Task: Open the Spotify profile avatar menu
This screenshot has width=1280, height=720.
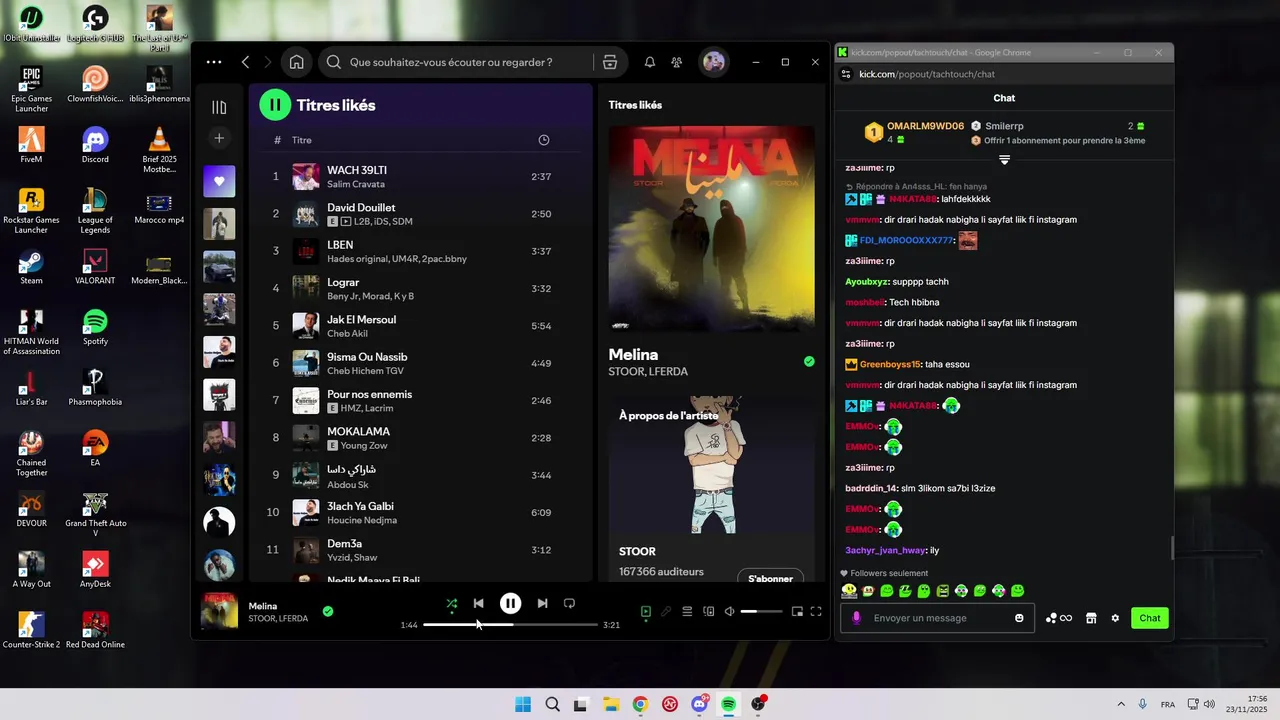Action: click(714, 62)
